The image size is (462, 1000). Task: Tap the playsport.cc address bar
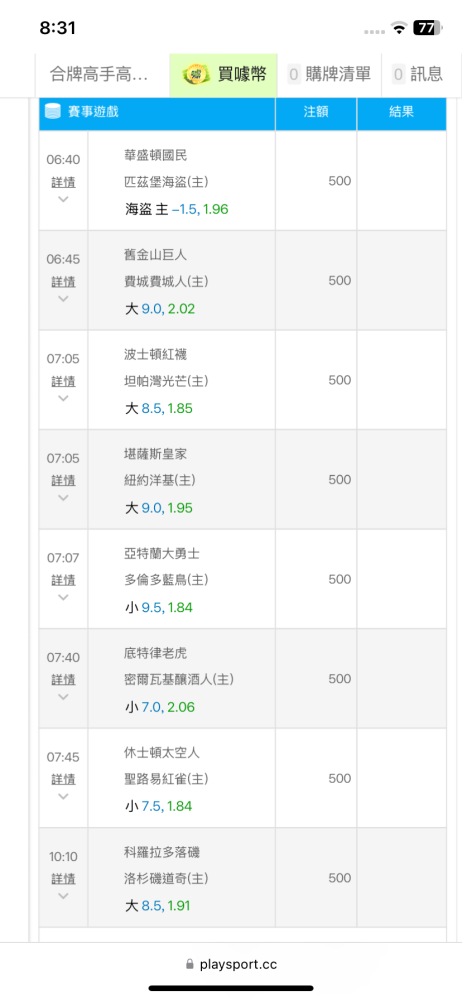coord(231,964)
